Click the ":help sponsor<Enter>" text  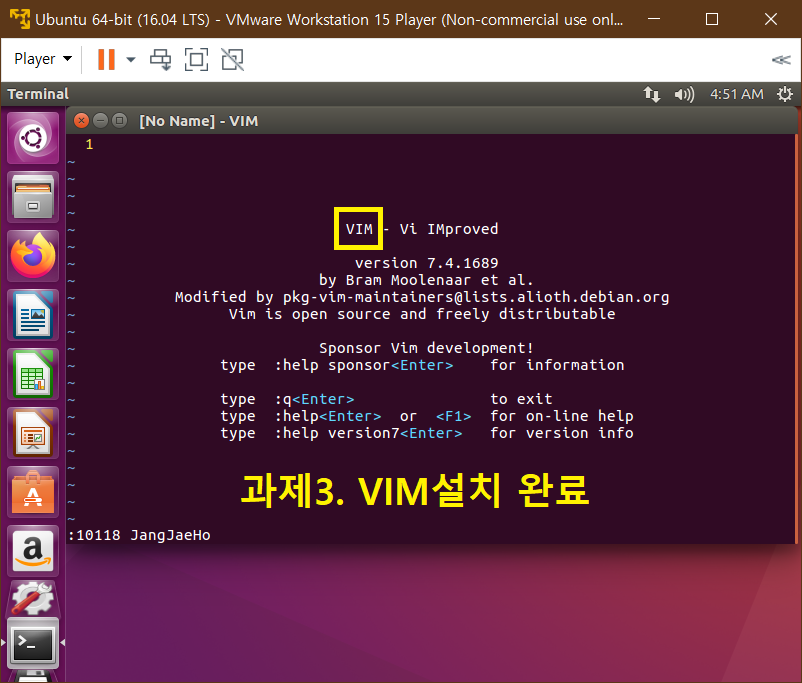click(x=364, y=365)
